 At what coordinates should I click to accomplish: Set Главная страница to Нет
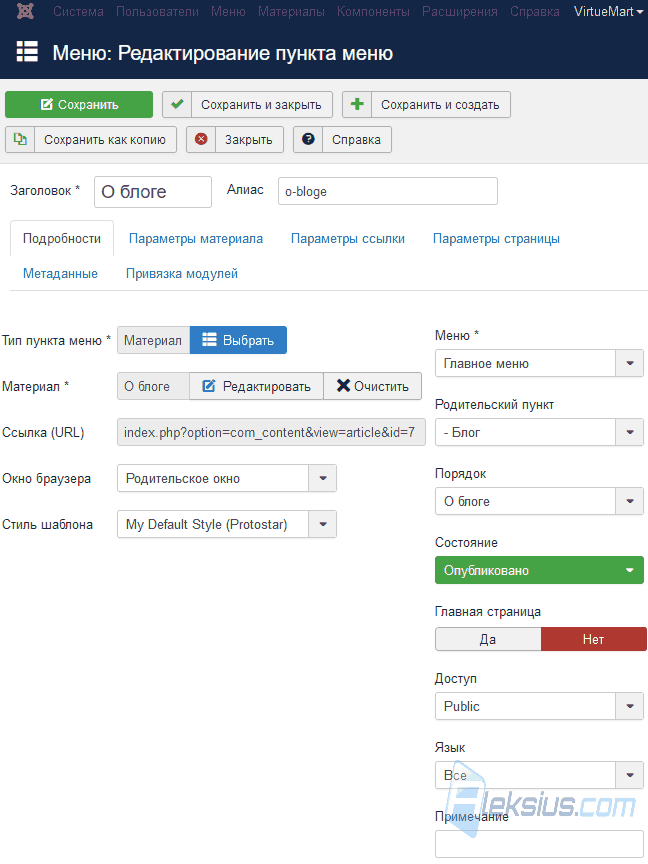pyautogui.click(x=593, y=639)
